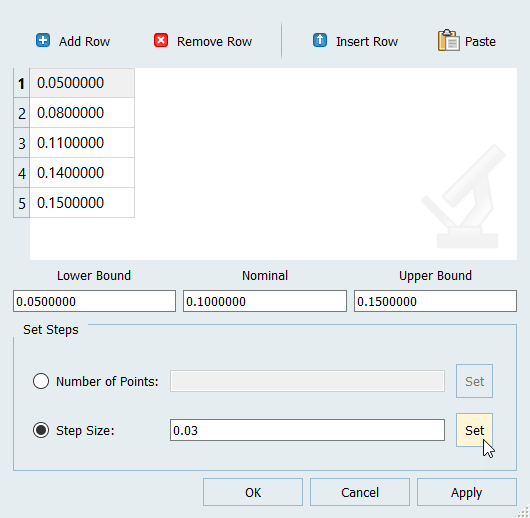Screen dimensions: 530x518
Task: Click Set button next to Number of Points
Action: [x=474, y=381]
